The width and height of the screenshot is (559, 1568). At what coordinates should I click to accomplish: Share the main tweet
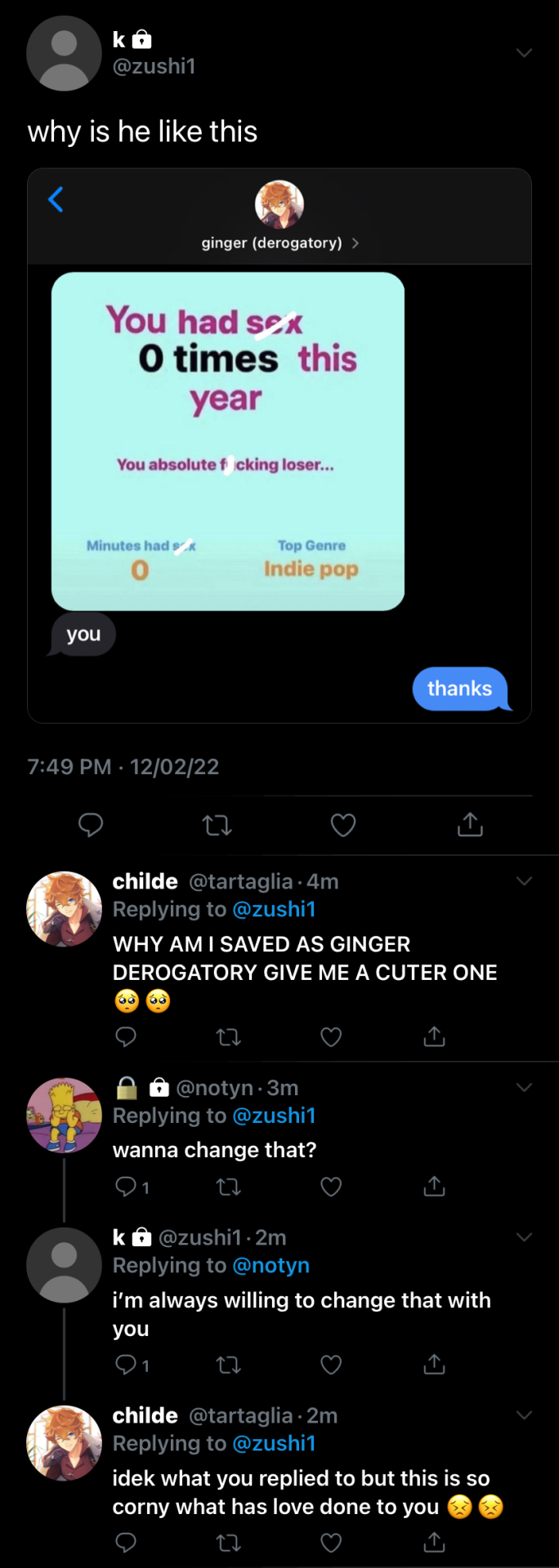[x=470, y=824]
